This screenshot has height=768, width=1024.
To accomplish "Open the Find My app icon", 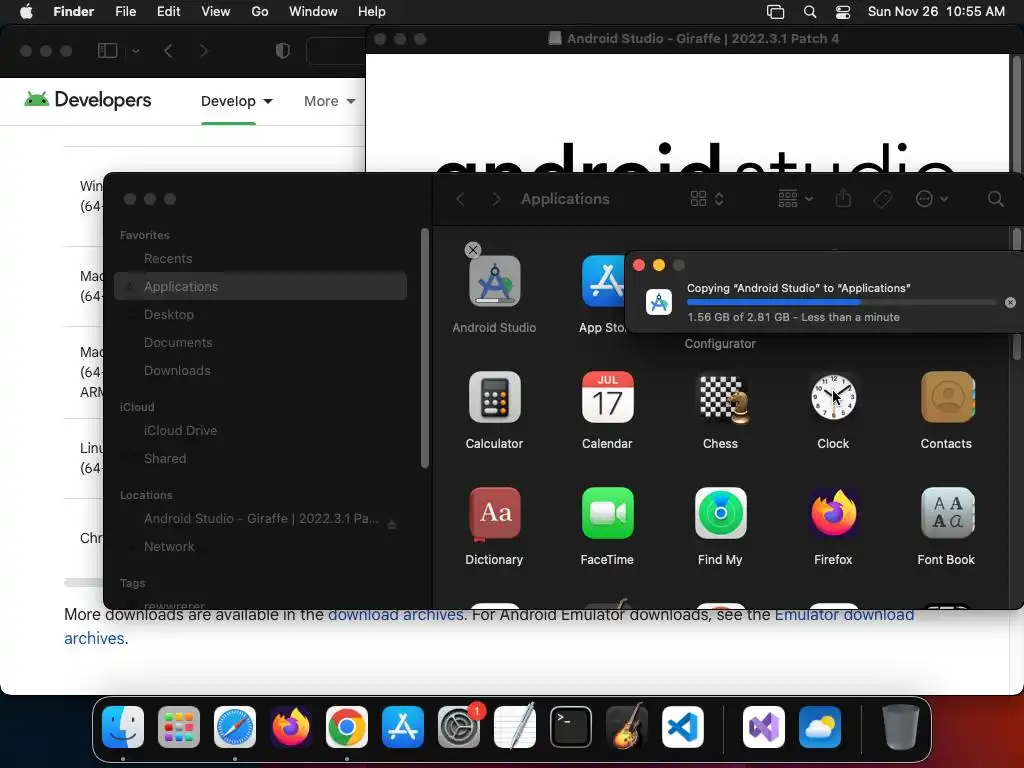I will (x=720, y=513).
